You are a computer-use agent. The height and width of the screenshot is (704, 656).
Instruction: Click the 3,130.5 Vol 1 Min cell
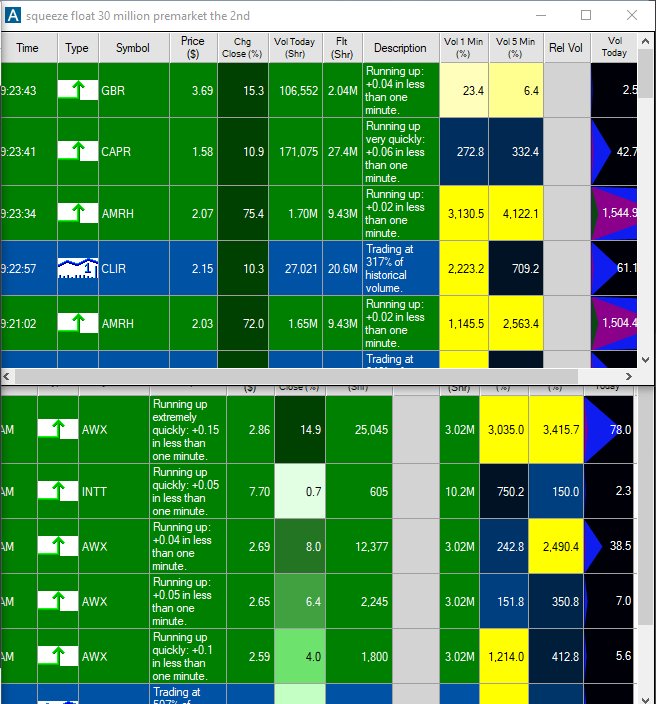464,213
